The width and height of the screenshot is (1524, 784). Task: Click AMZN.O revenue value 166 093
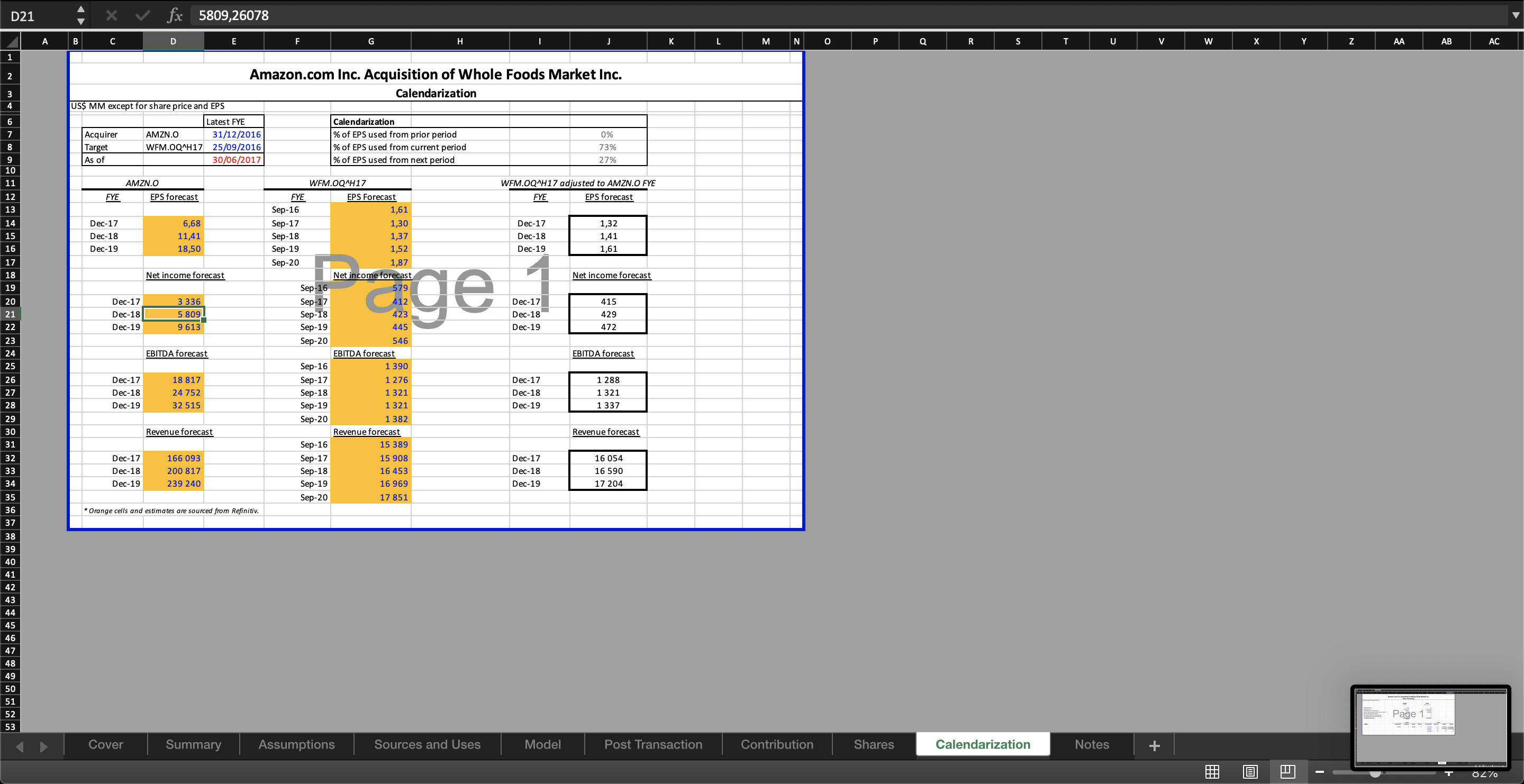(x=174, y=458)
